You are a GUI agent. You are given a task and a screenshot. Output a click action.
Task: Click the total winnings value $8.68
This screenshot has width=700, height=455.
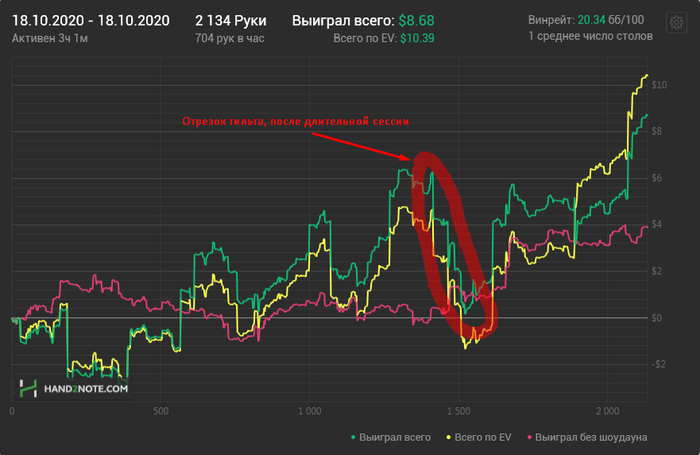(416, 21)
